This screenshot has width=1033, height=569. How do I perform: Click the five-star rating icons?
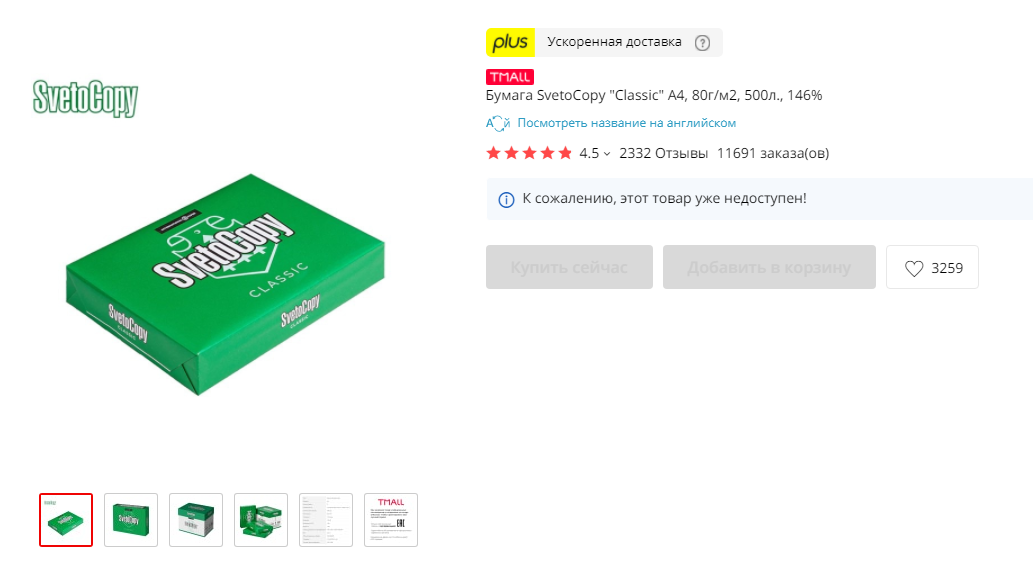click(529, 153)
